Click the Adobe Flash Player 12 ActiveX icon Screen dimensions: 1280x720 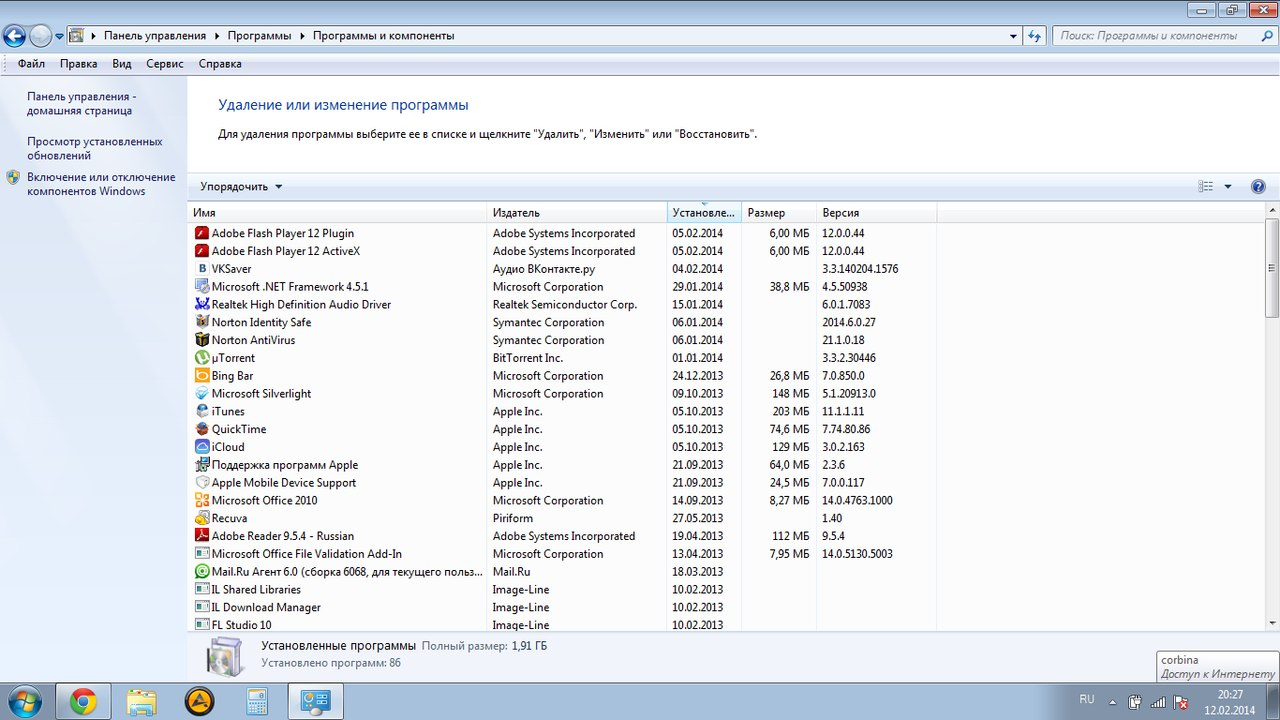pos(202,251)
